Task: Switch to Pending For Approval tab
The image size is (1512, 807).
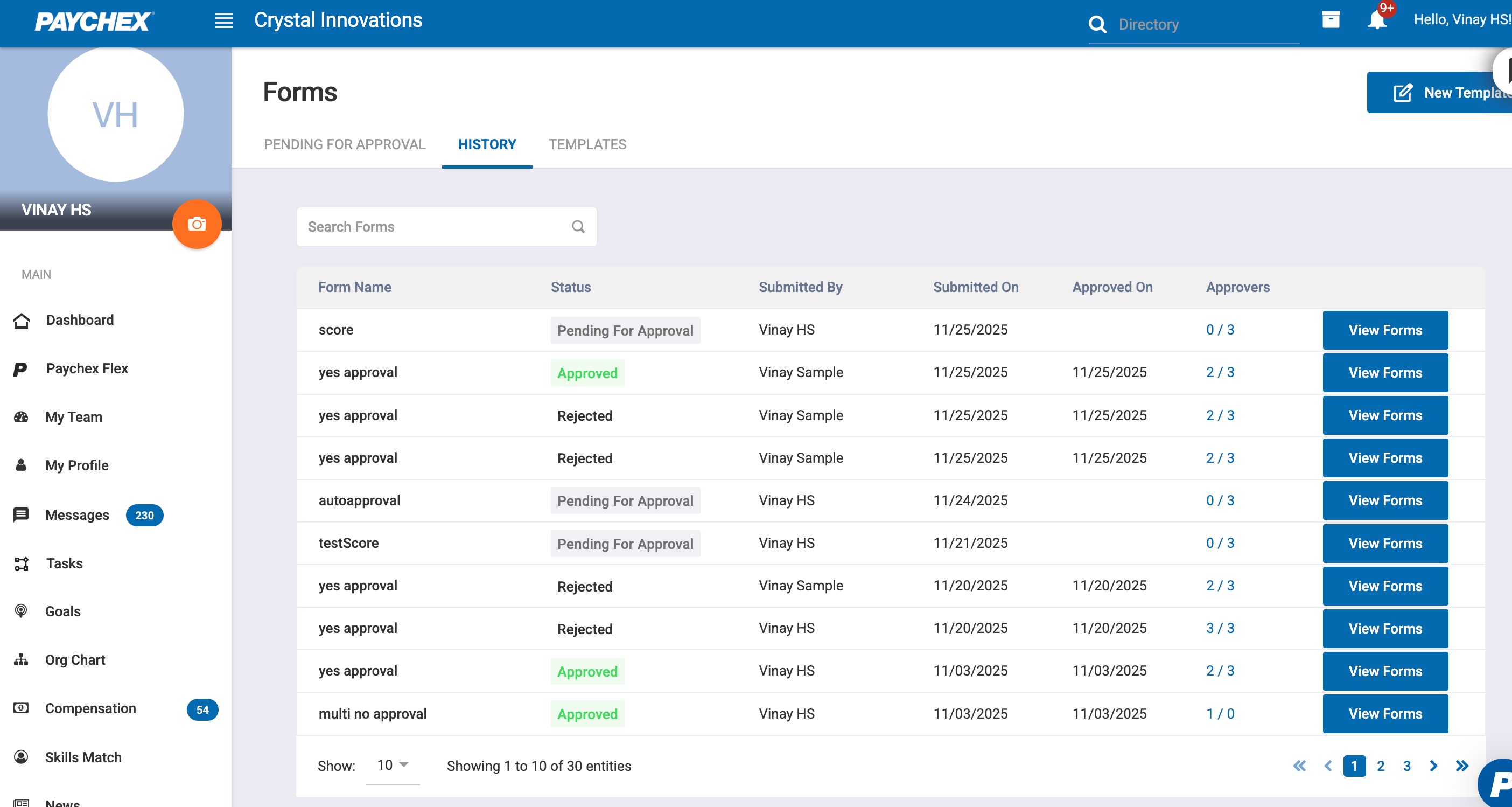Action: click(x=345, y=144)
